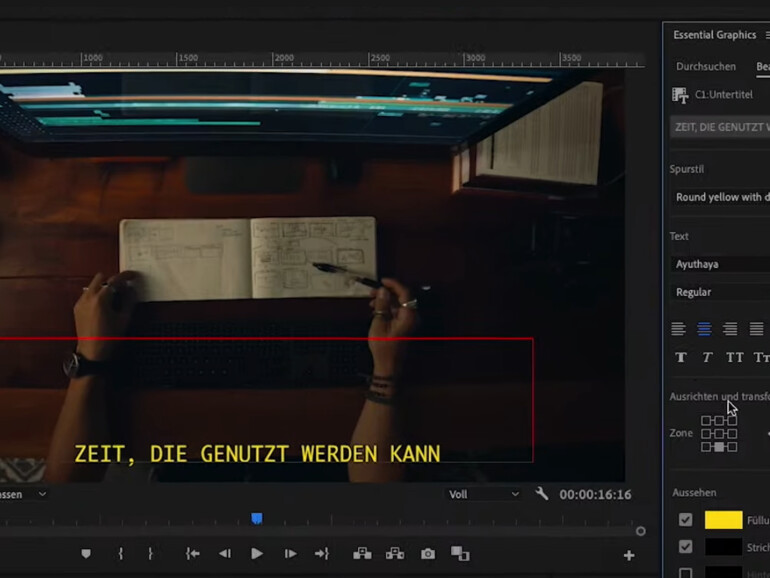Jump to the In point

(x=192, y=554)
